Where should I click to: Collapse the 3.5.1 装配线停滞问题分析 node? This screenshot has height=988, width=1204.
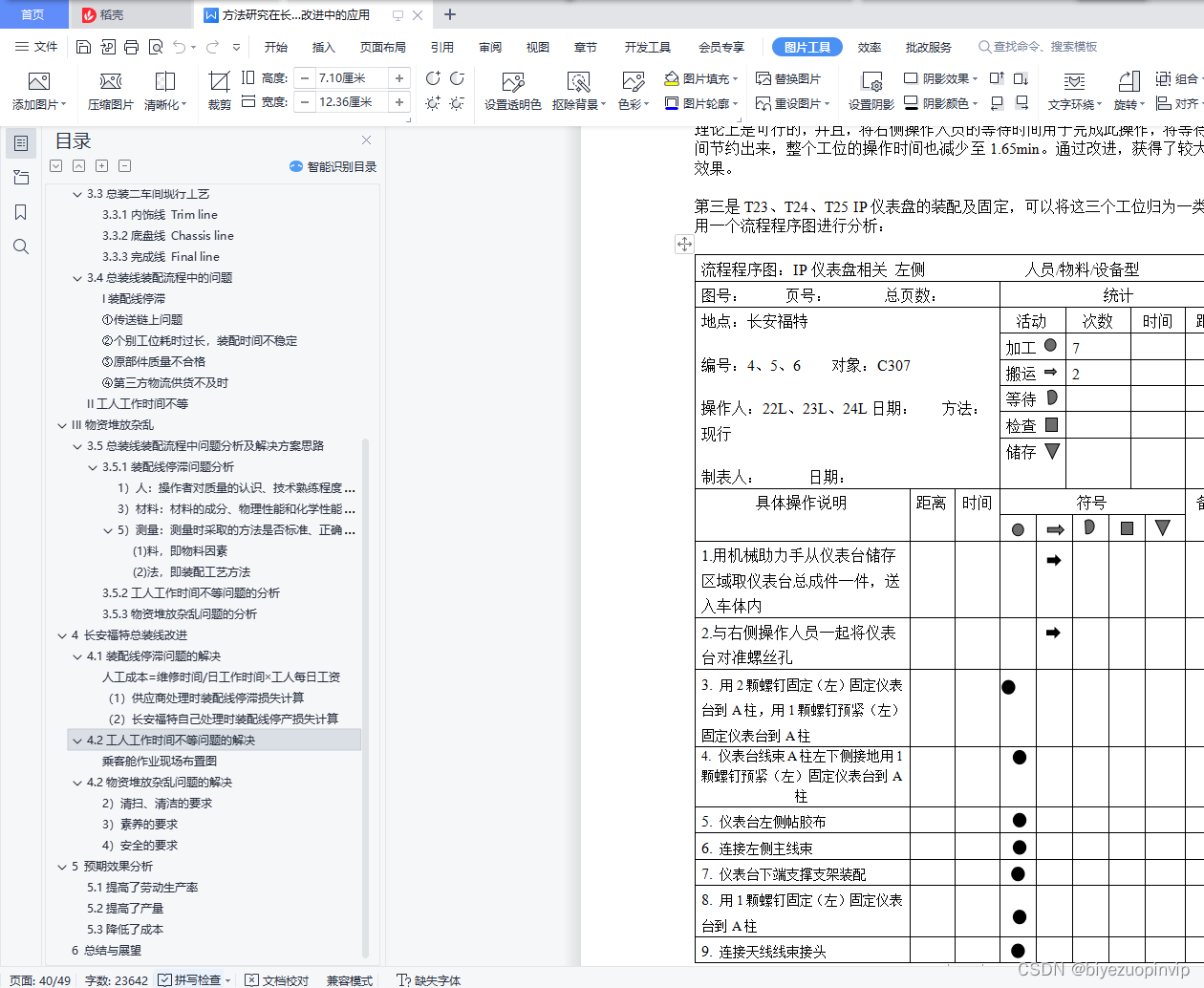click(x=93, y=467)
